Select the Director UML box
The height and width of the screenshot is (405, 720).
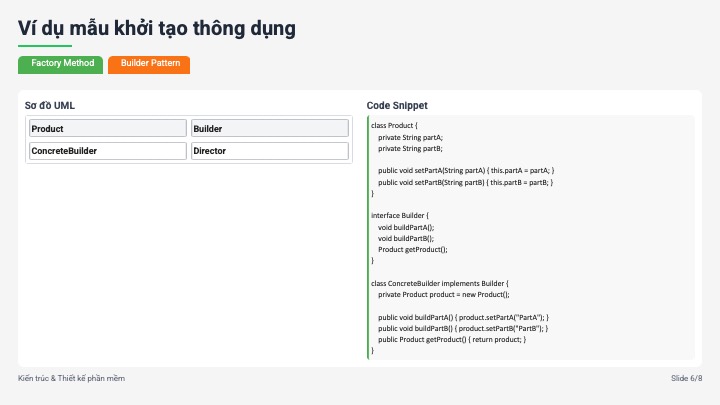(269, 151)
